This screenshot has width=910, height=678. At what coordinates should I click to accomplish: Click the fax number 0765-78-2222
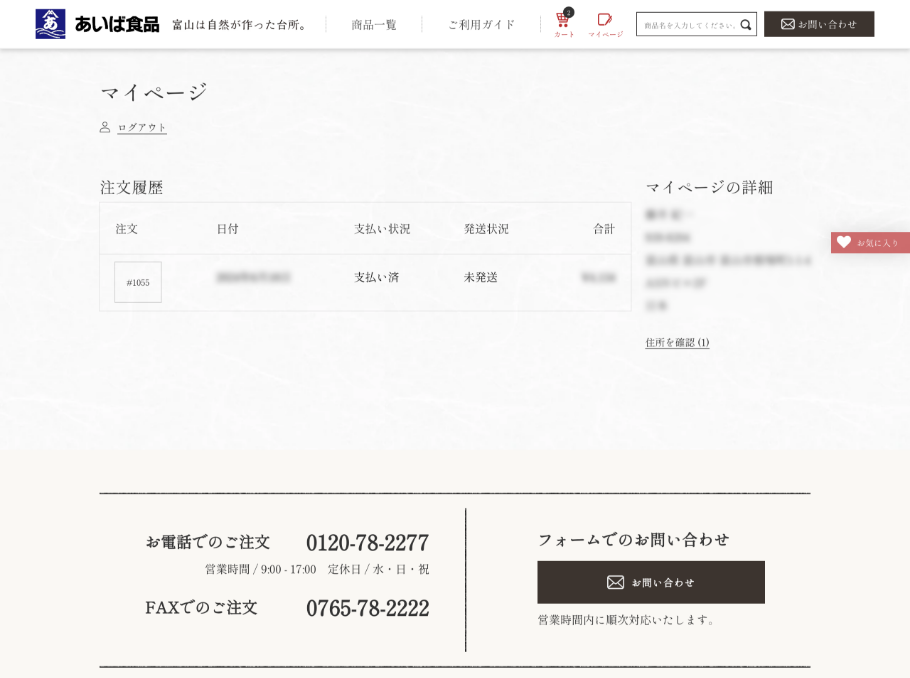click(x=367, y=608)
